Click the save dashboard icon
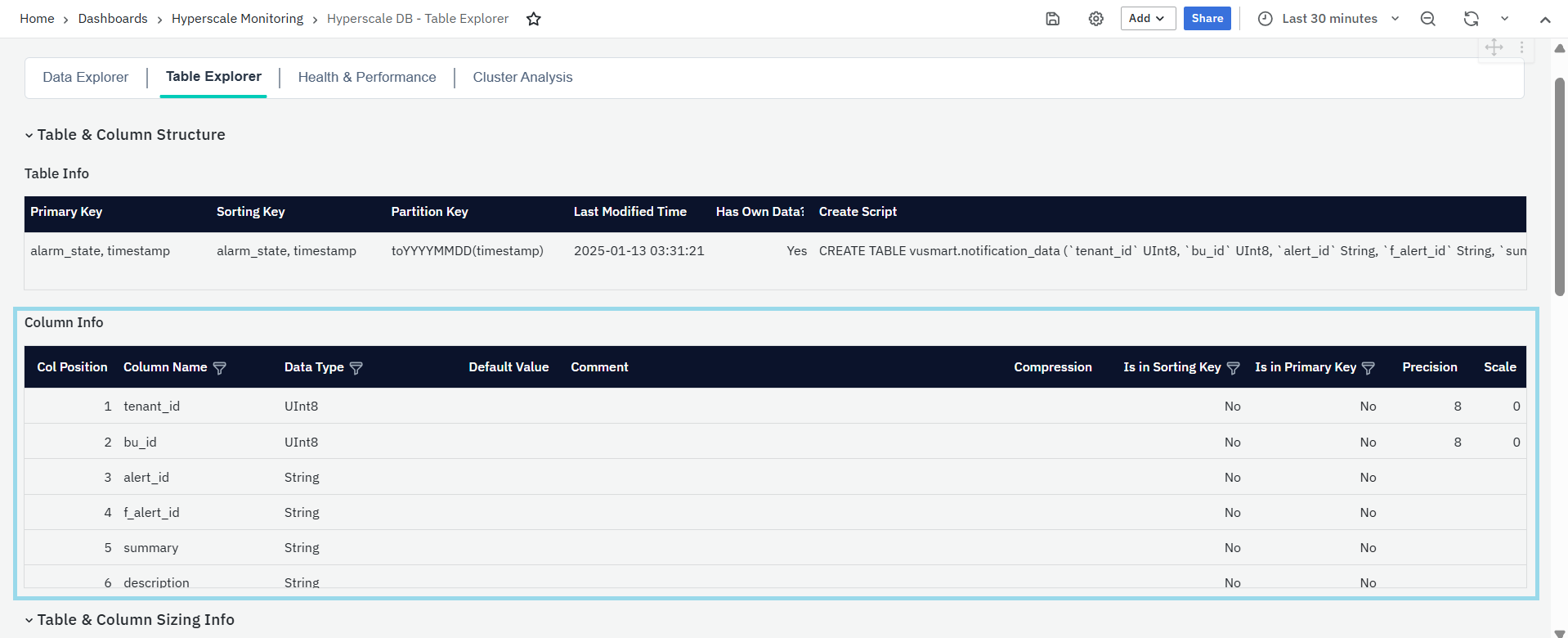The height and width of the screenshot is (638, 1568). point(1052,19)
